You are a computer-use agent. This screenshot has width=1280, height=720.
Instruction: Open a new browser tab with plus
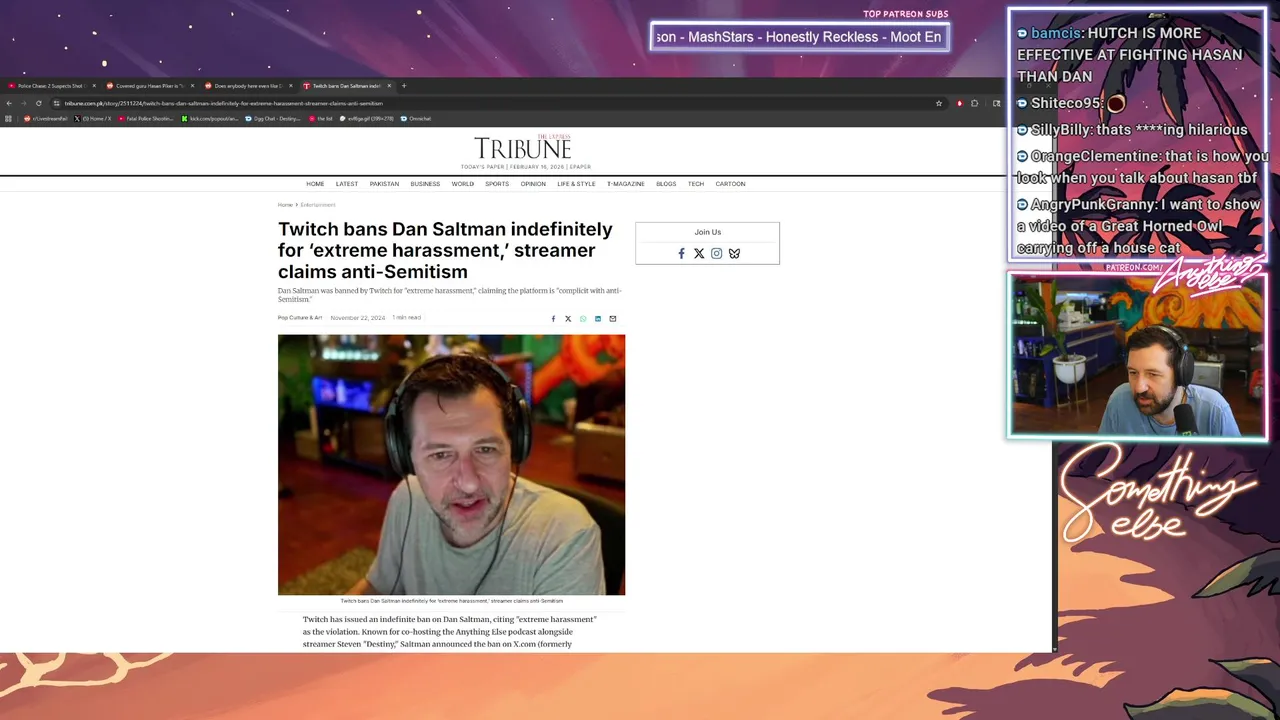click(404, 86)
